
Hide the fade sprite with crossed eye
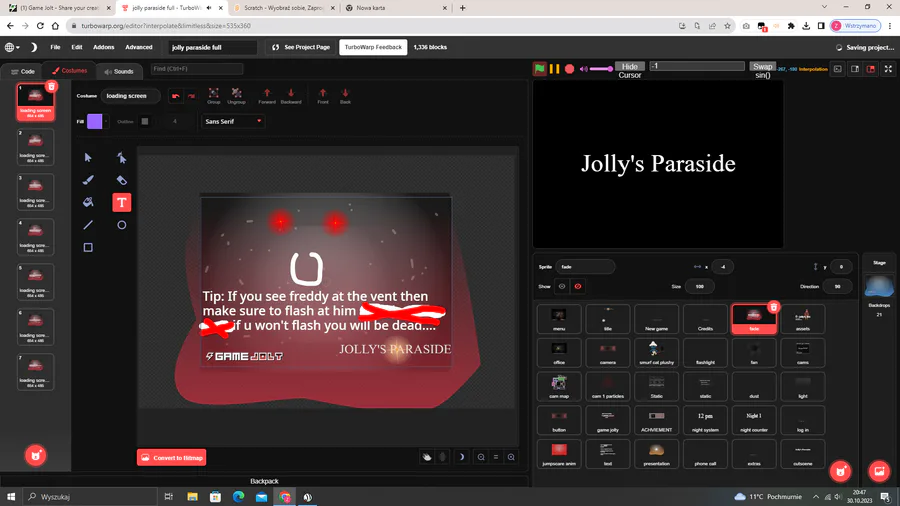(x=578, y=286)
